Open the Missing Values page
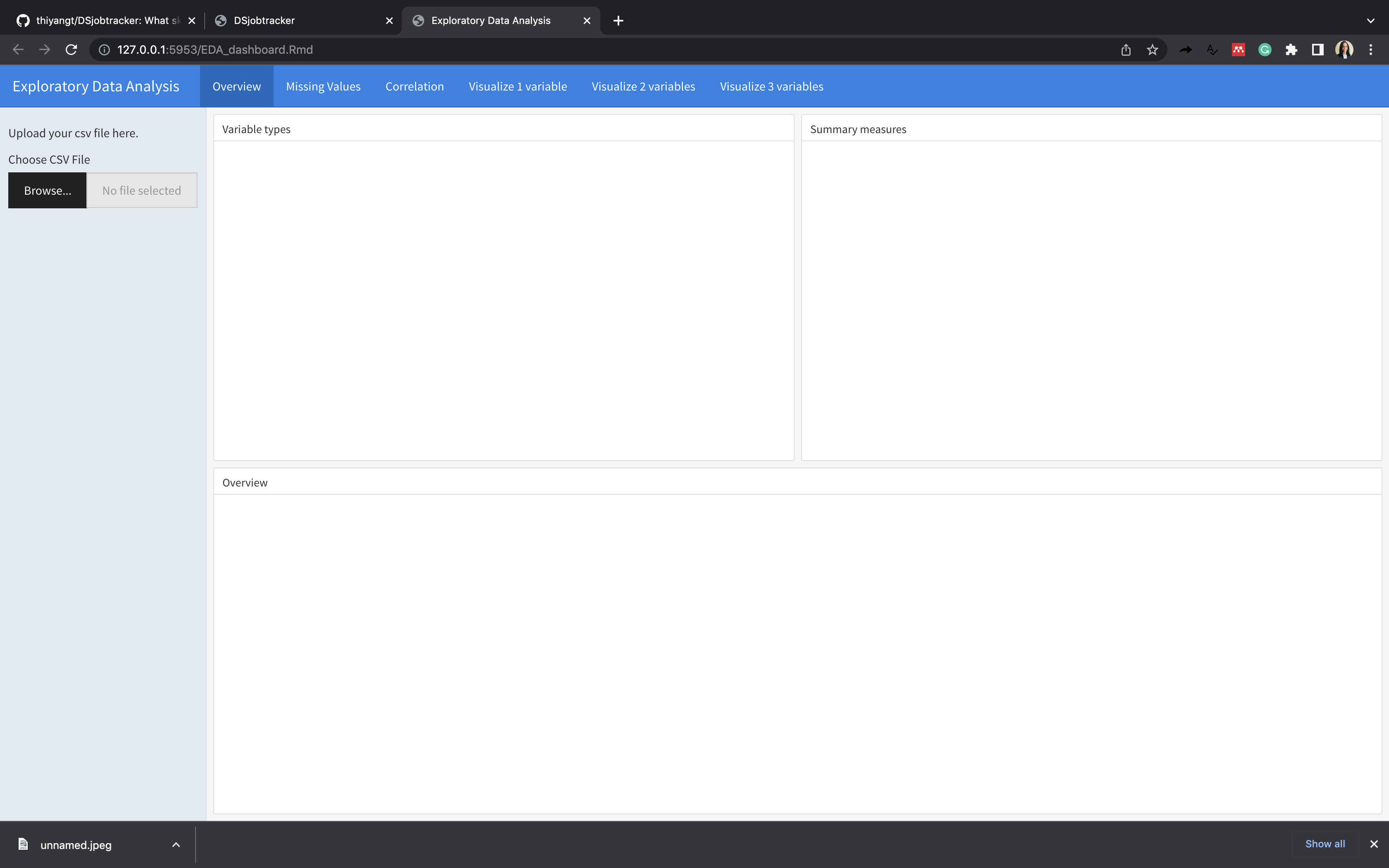The image size is (1389, 868). click(x=323, y=86)
